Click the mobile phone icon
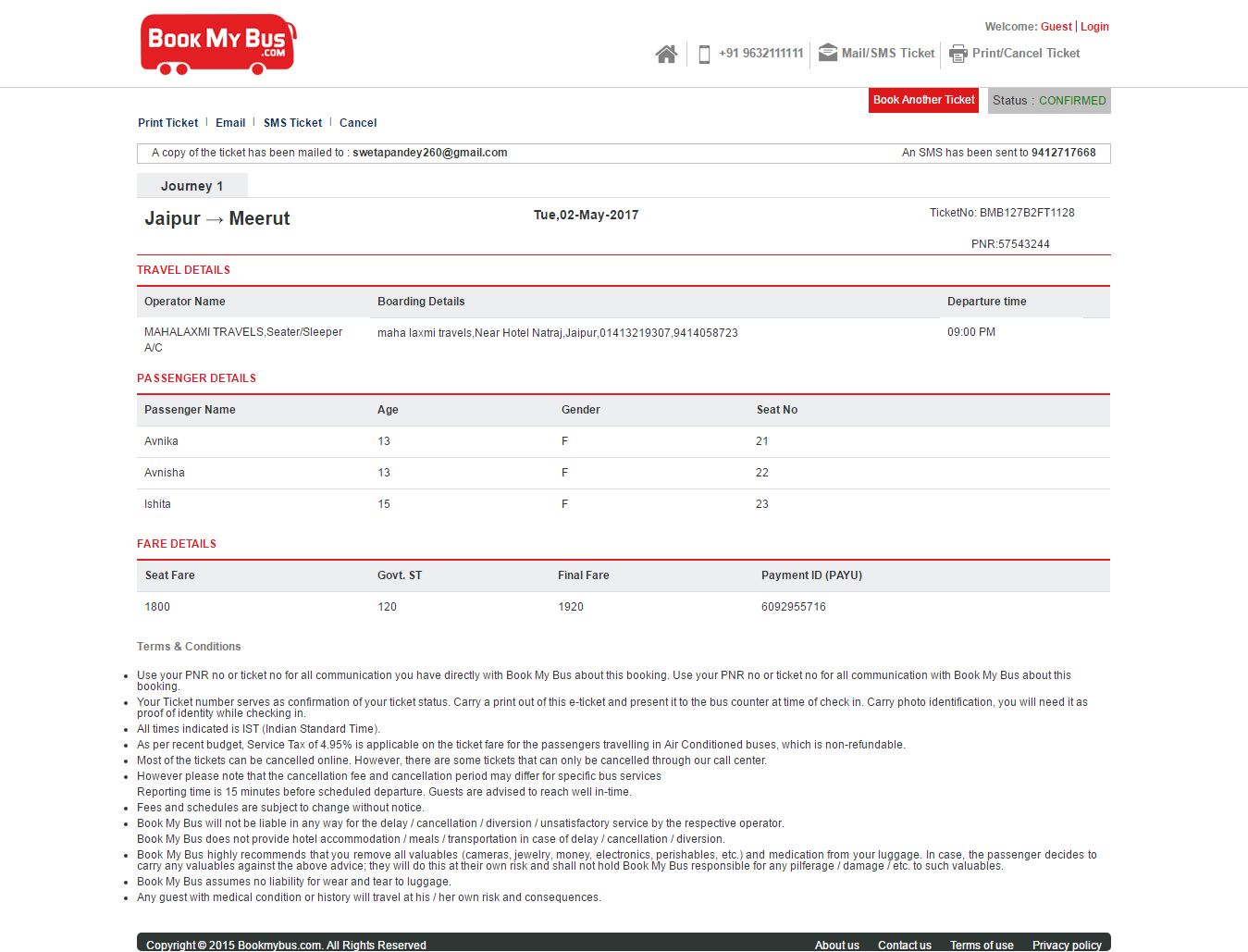 pos(704,54)
